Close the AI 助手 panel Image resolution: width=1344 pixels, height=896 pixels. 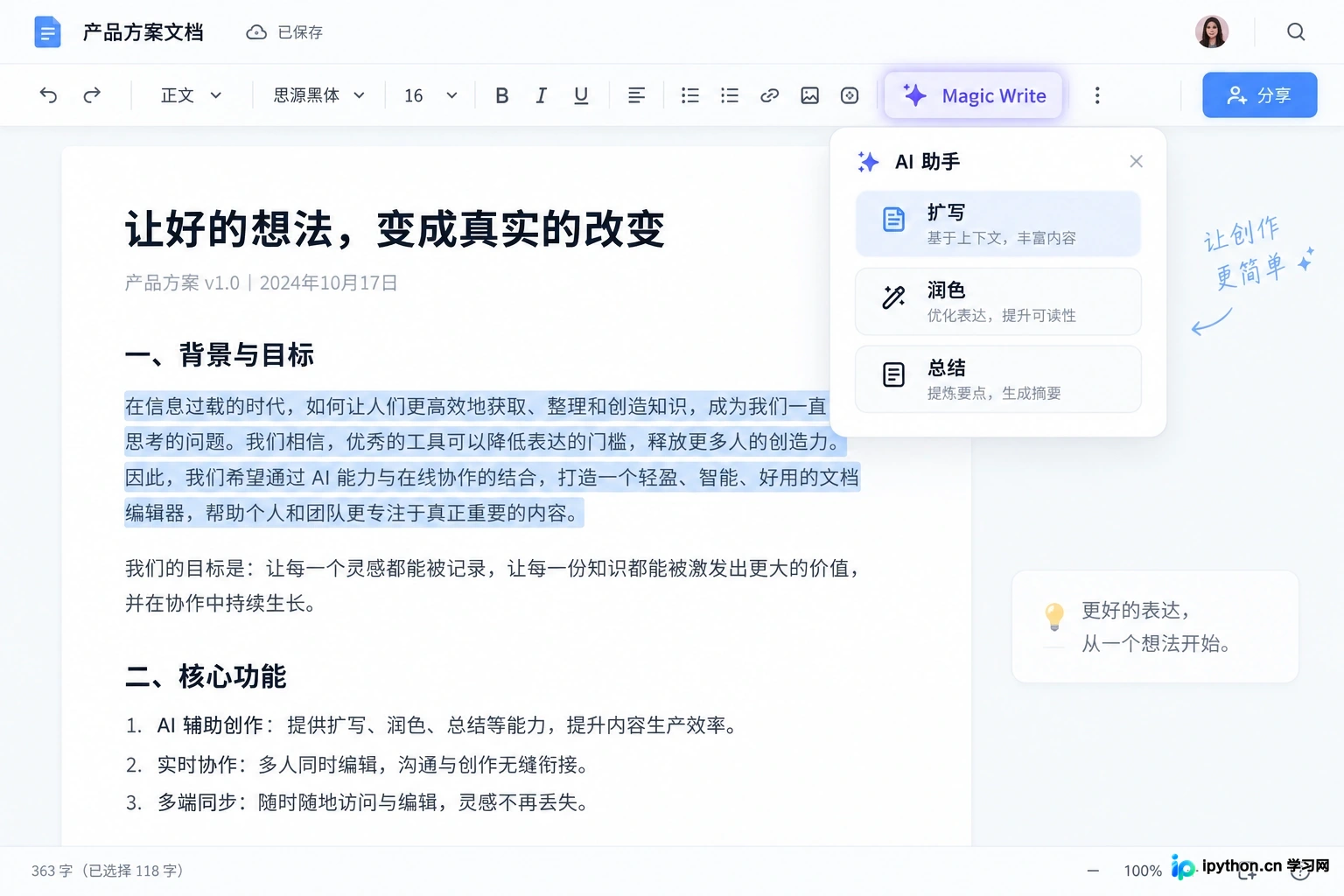(1136, 161)
